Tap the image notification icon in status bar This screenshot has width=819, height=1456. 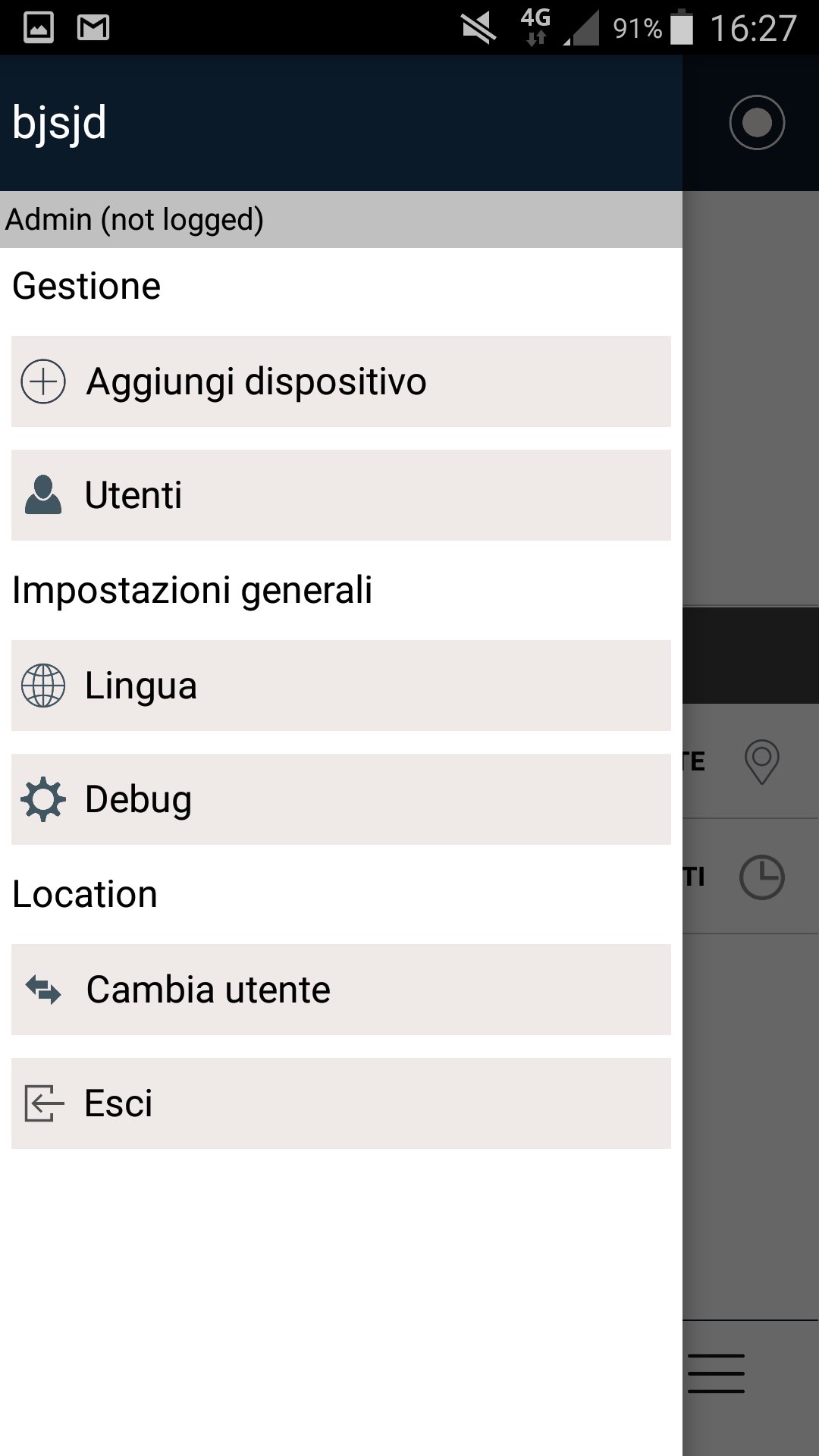click(x=39, y=28)
